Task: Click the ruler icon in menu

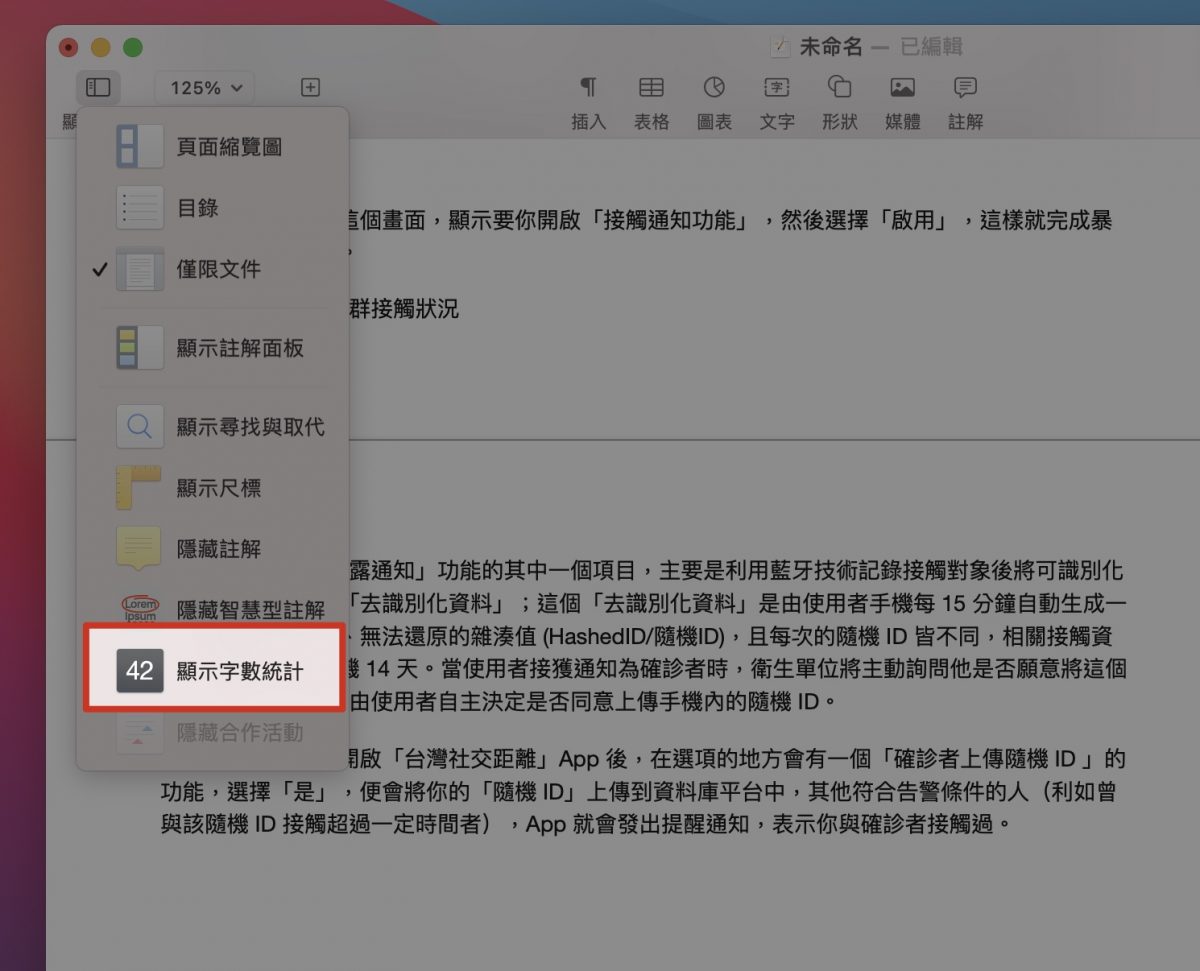Action: click(140, 488)
